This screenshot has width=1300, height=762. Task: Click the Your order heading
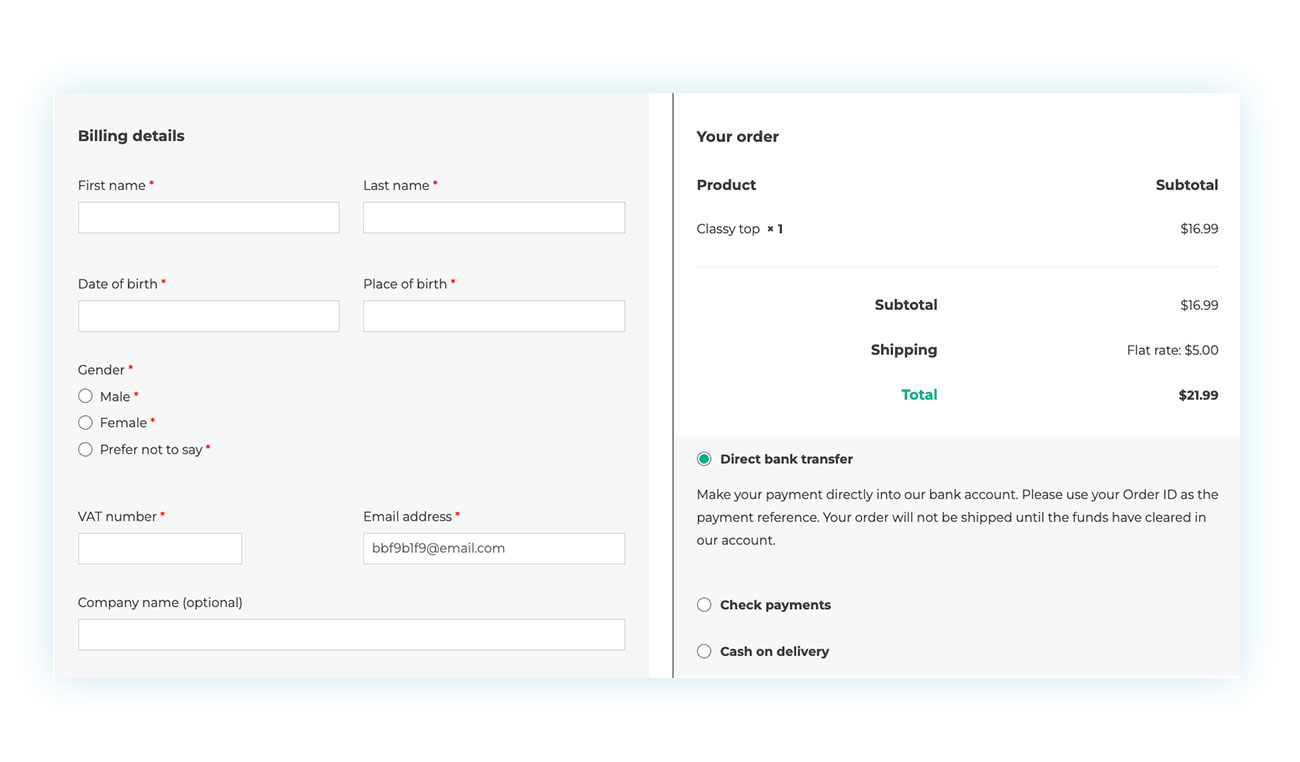737,136
